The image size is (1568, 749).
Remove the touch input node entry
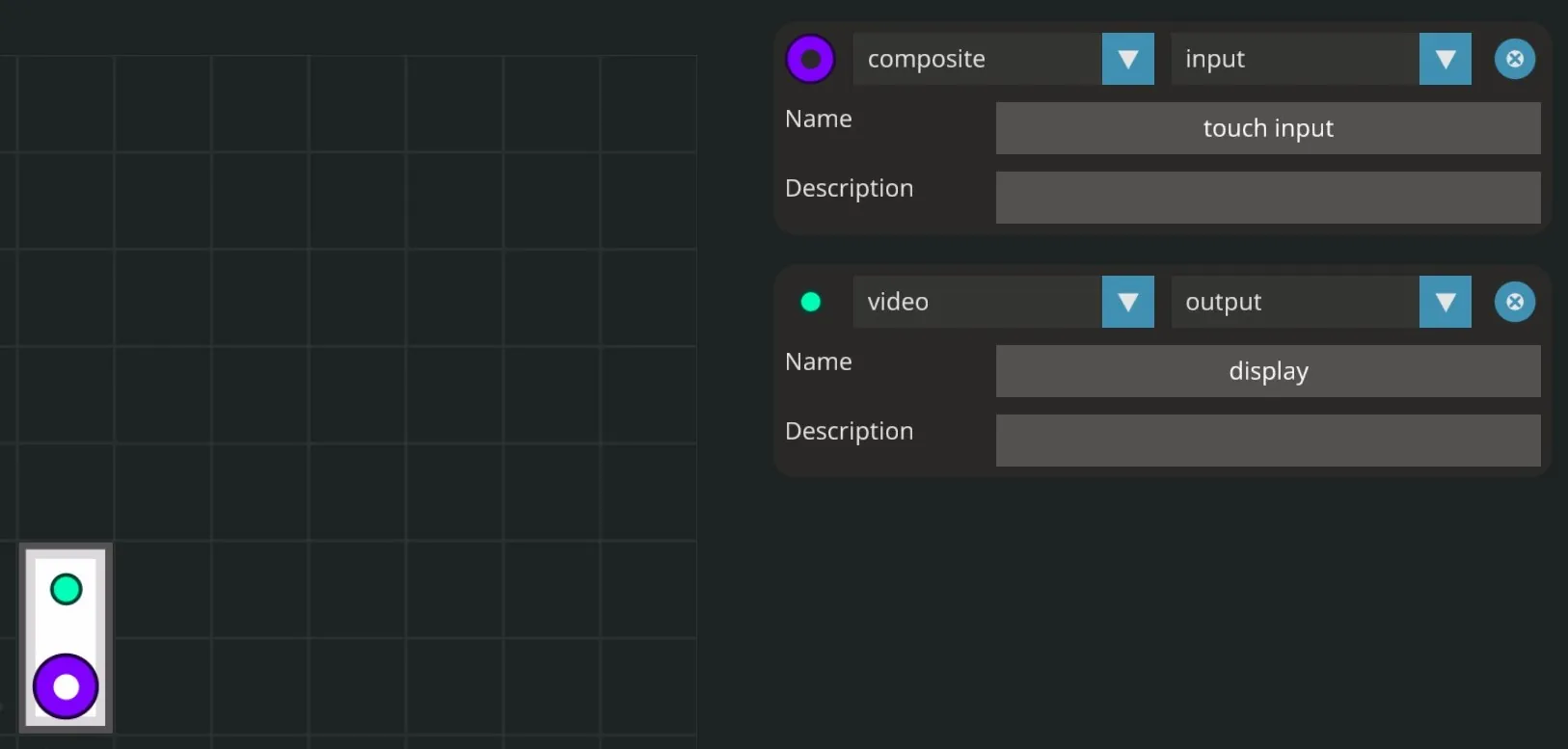[1514, 60]
